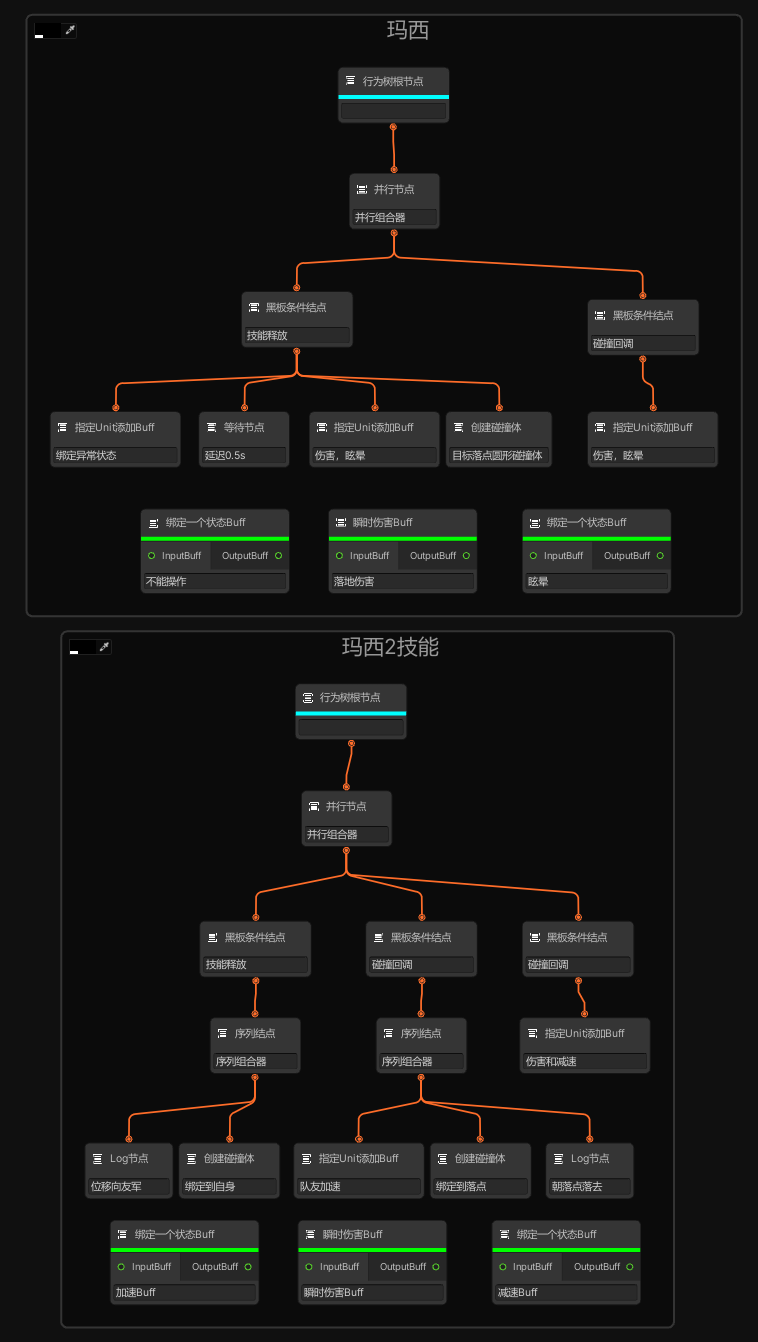Click the OutputBuff port of the 落地伤害 node
Viewport: 758px width, 1342px height.
466,556
